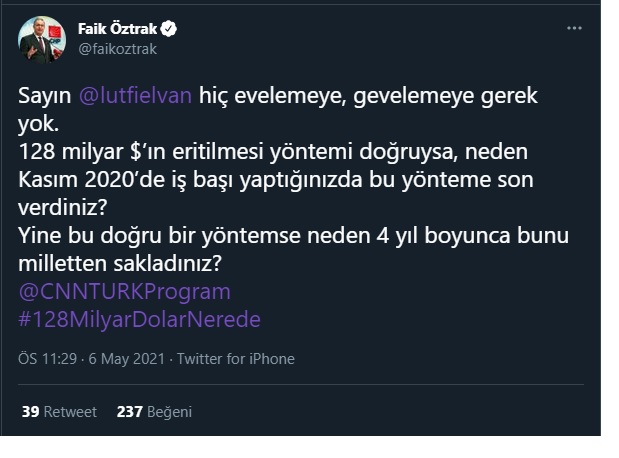The width and height of the screenshot is (619, 458).
Task: Open the #128MilyarDolarNerede hashtag
Action: 139,319
